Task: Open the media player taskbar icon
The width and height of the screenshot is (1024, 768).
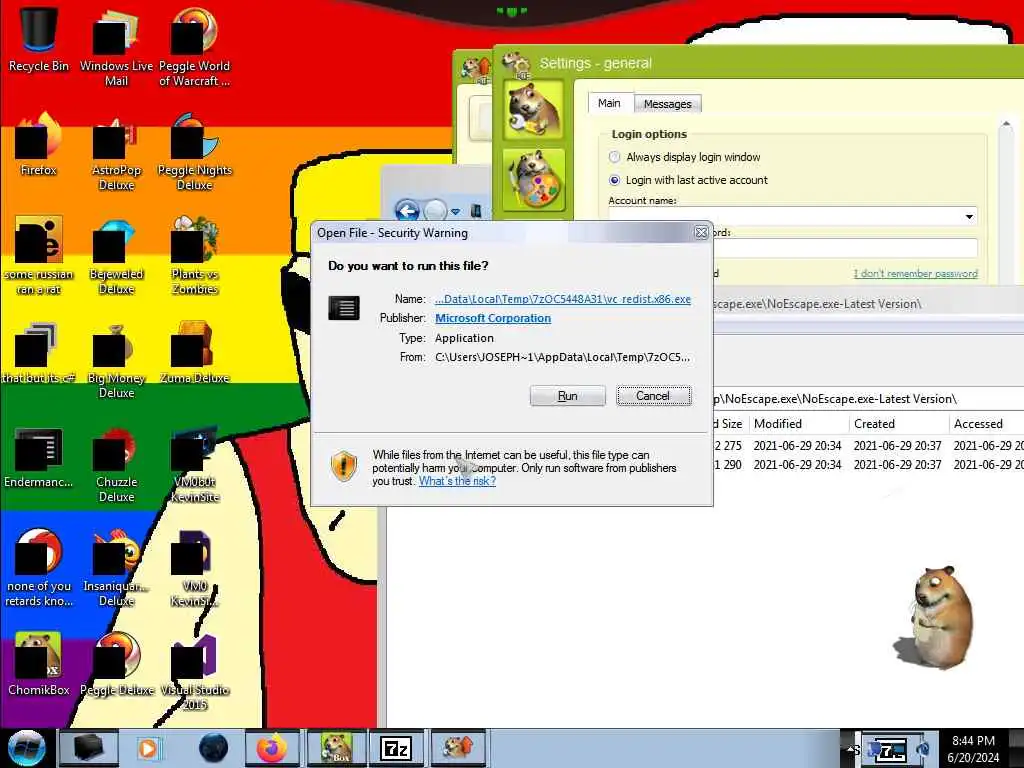Action: [x=148, y=748]
